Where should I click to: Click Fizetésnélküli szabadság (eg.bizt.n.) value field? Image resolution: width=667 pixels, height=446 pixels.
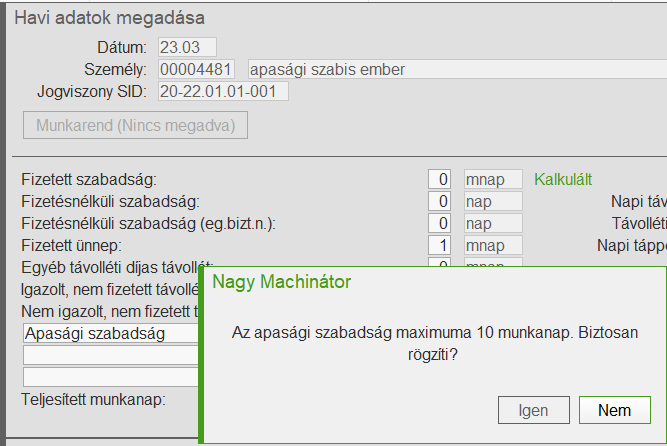tap(439, 223)
